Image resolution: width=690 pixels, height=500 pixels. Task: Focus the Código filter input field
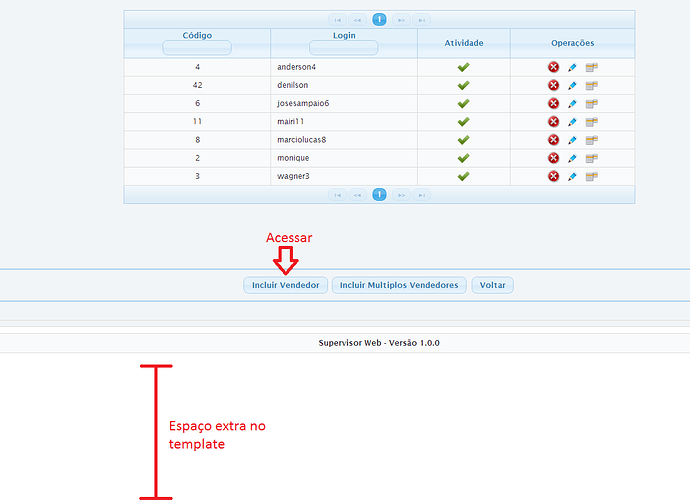click(x=197, y=48)
